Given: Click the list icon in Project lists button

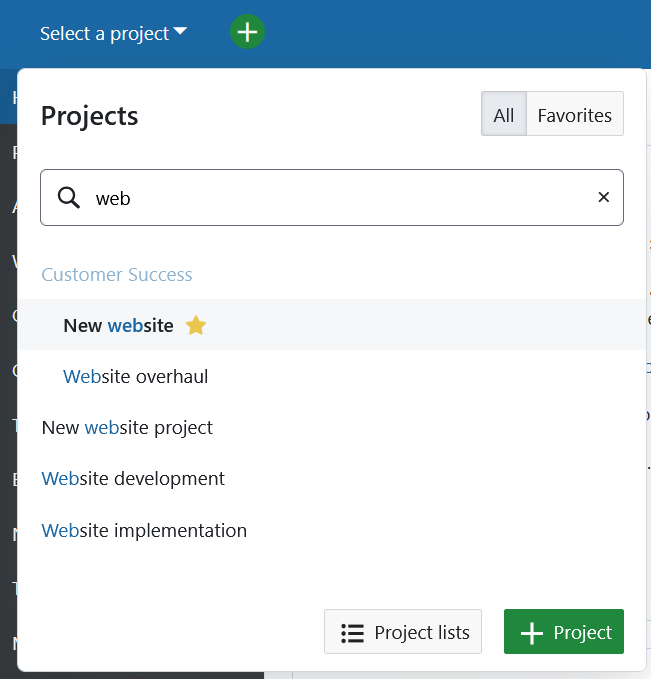Looking at the screenshot, I should tap(352, 632).
